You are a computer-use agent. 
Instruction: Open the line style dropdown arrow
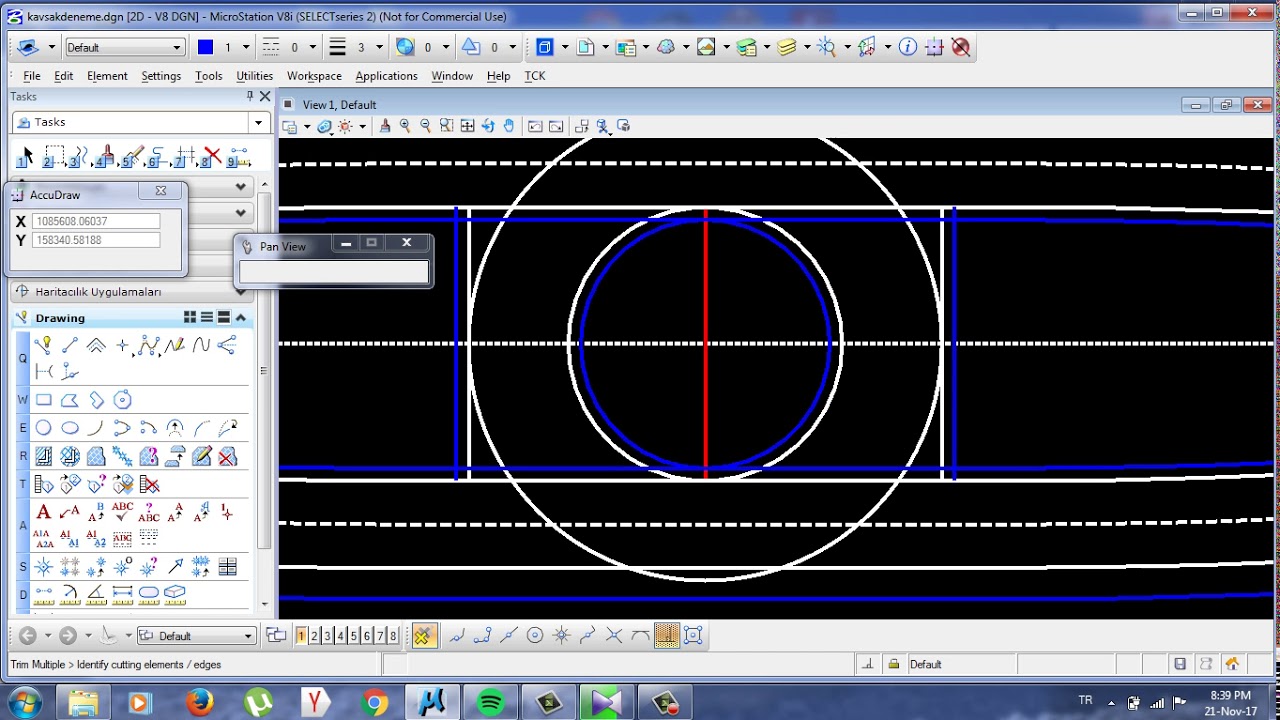tap(312, 47)
